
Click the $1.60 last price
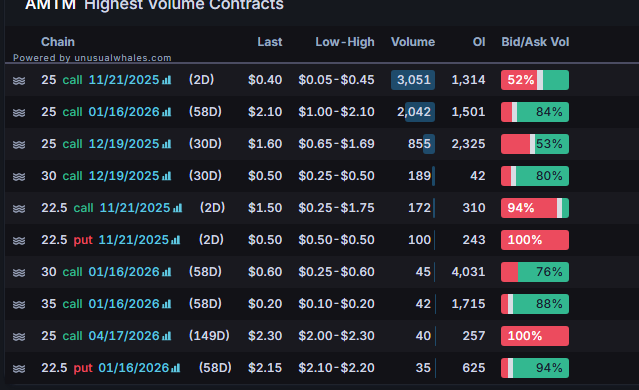click(x=265, y=144)
